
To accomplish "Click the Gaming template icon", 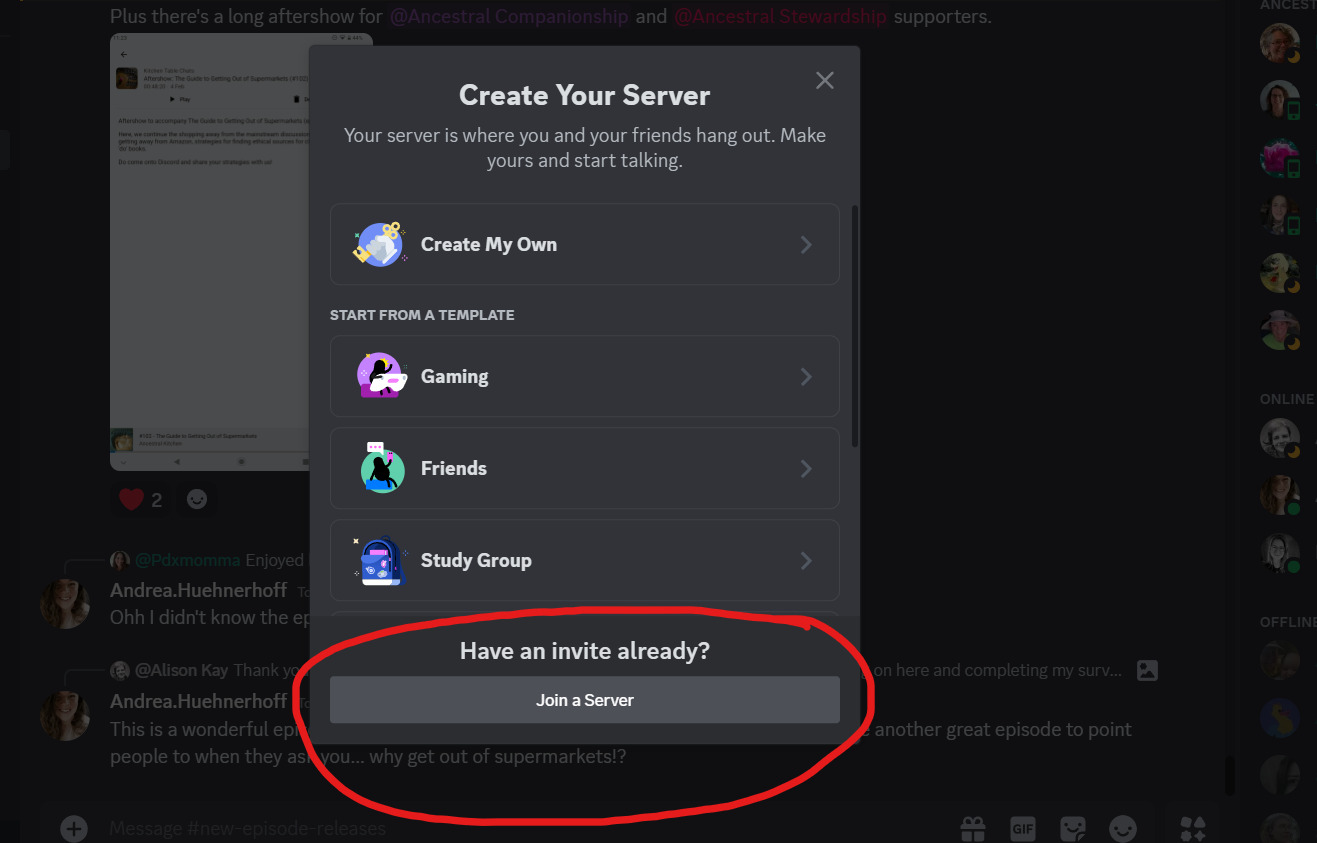I will coord(381,376).
